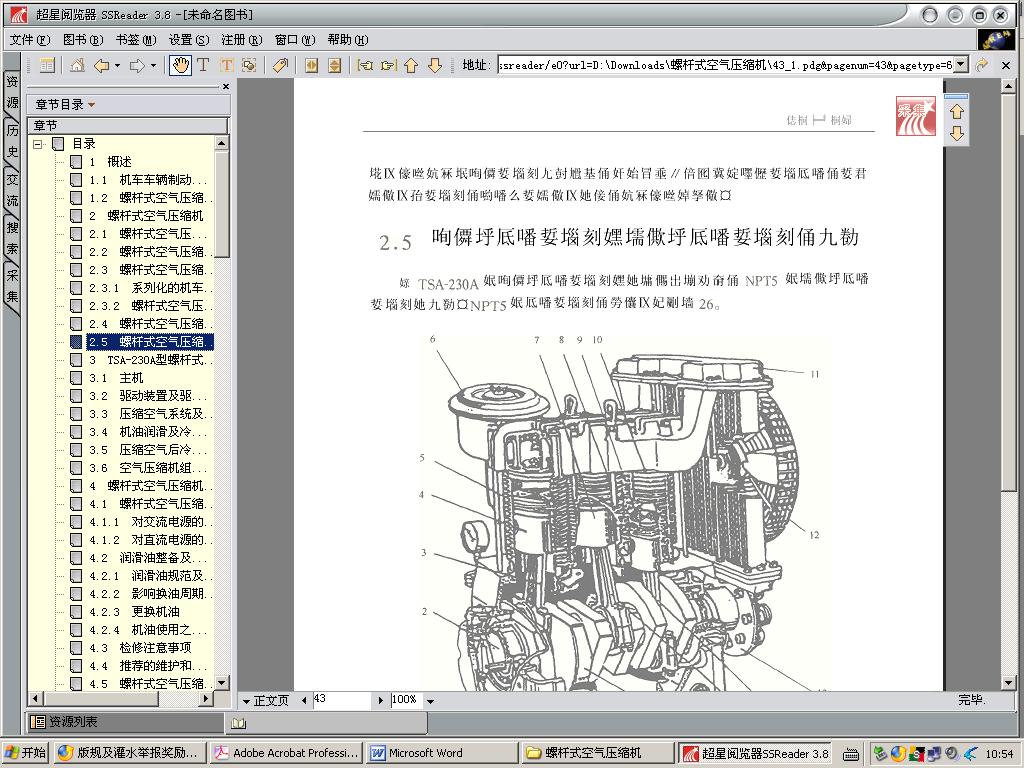
Task: Click the left pointing hand navigation icon
Action: [365, 65]
